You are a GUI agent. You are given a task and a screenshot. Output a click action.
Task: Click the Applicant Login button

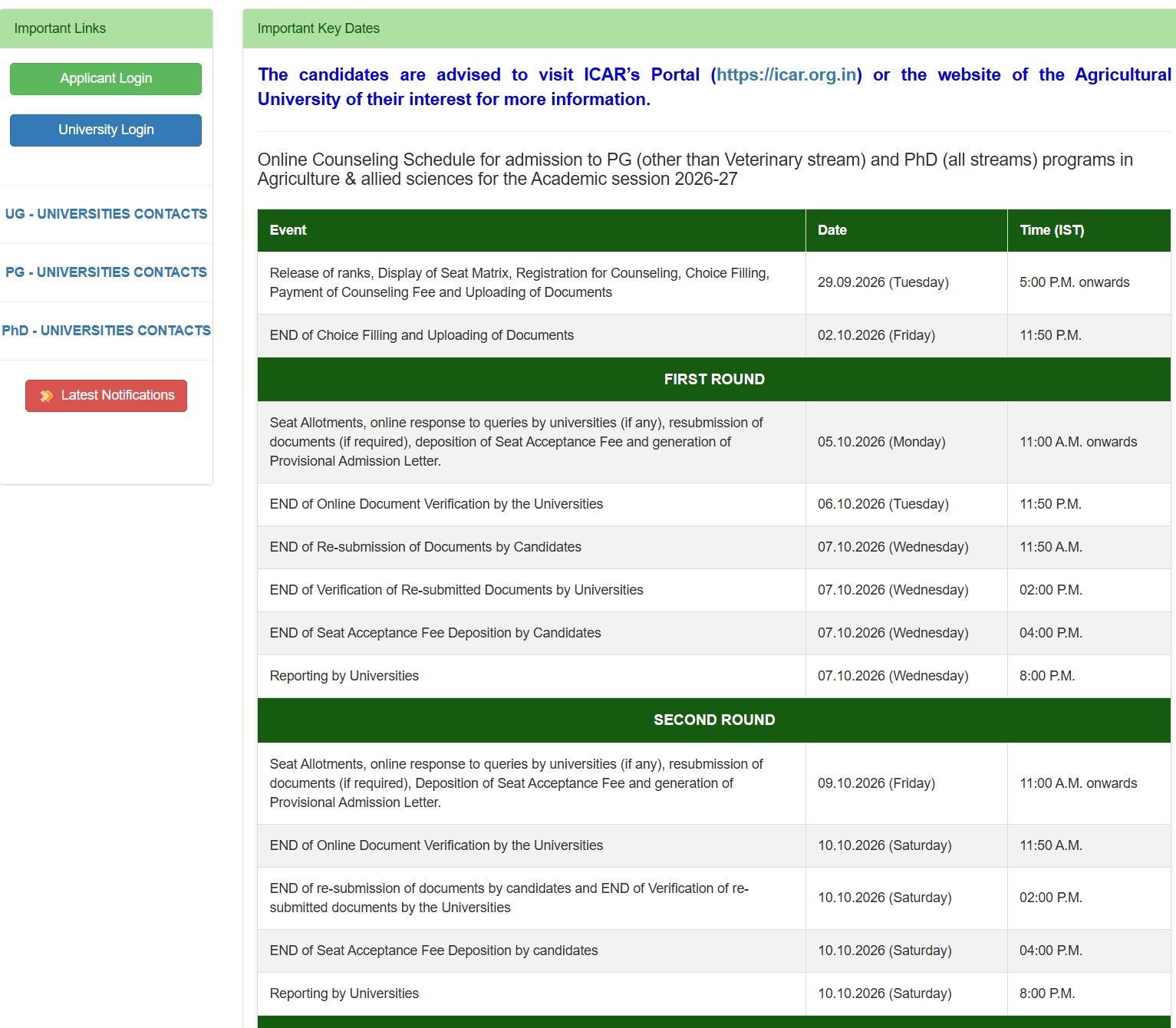106,79
